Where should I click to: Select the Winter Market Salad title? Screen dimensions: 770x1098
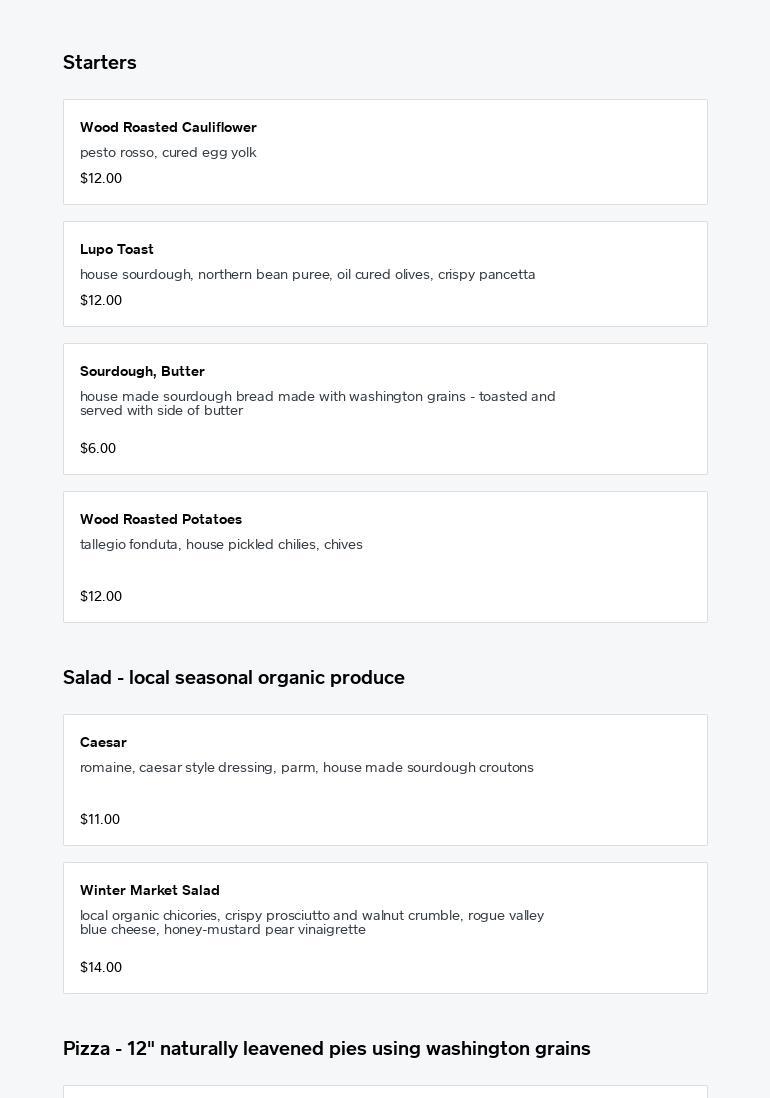coord(150,890)
